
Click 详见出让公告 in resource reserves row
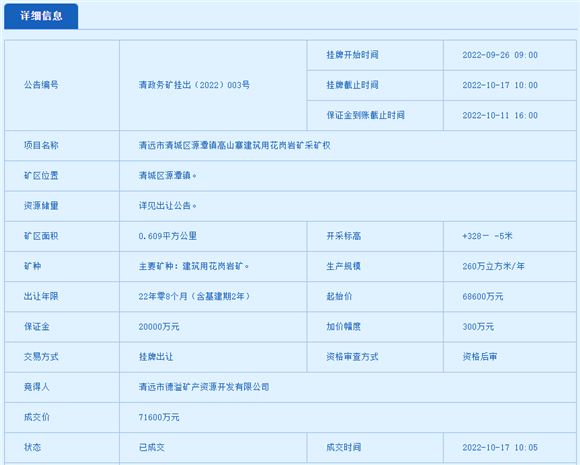tap(165, 206)
